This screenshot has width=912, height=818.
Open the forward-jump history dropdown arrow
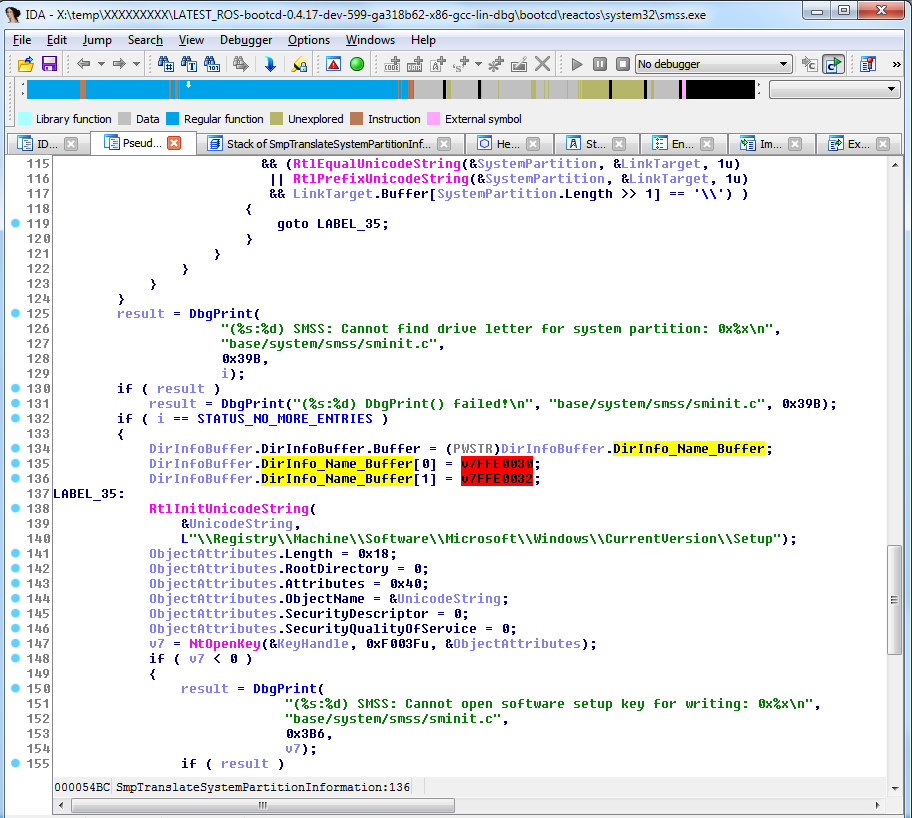[137, 64]
